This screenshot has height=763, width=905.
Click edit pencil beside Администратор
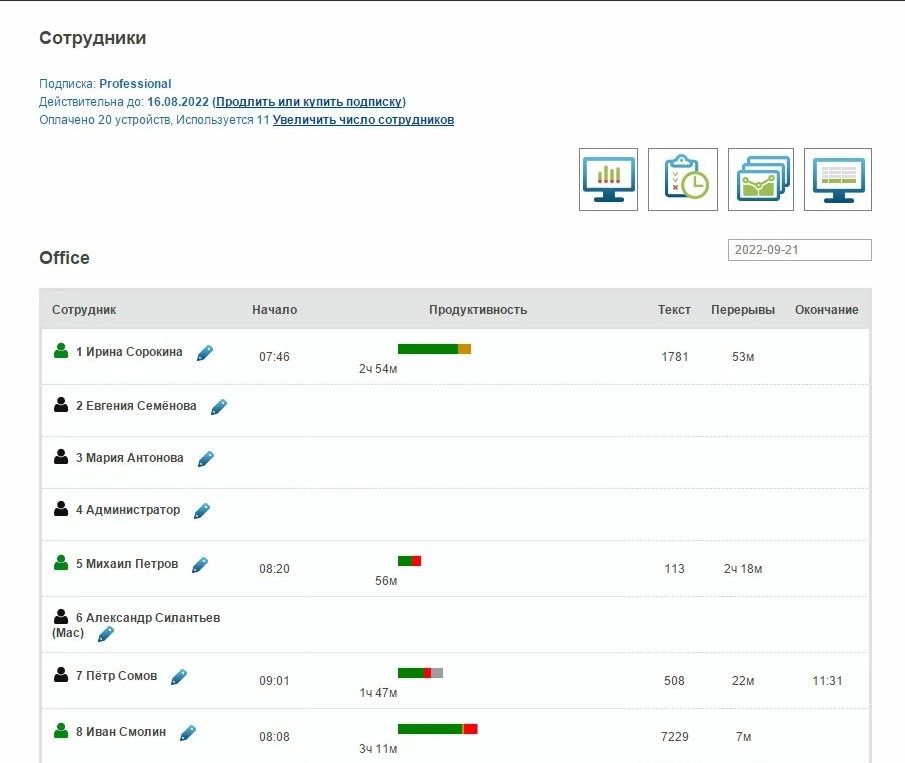[202, 511]
